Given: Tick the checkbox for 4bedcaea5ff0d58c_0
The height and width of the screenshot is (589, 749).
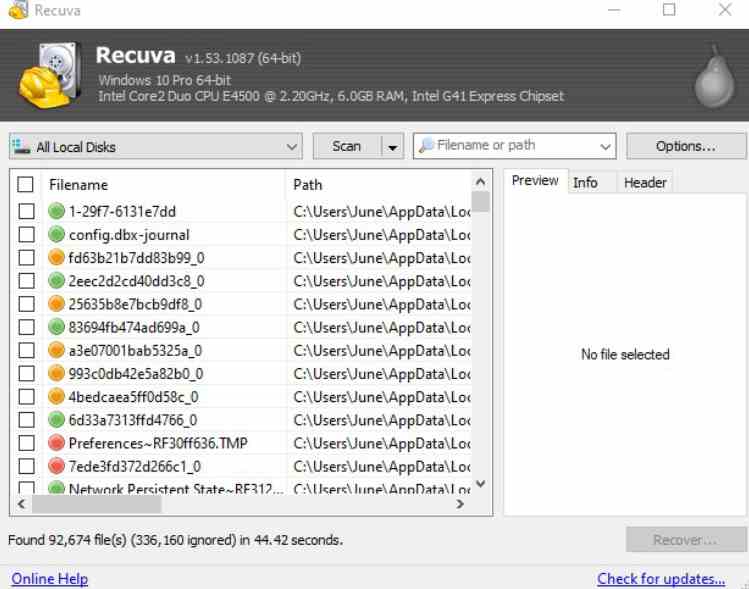Looking at the screenshot, I should [26, 396].
